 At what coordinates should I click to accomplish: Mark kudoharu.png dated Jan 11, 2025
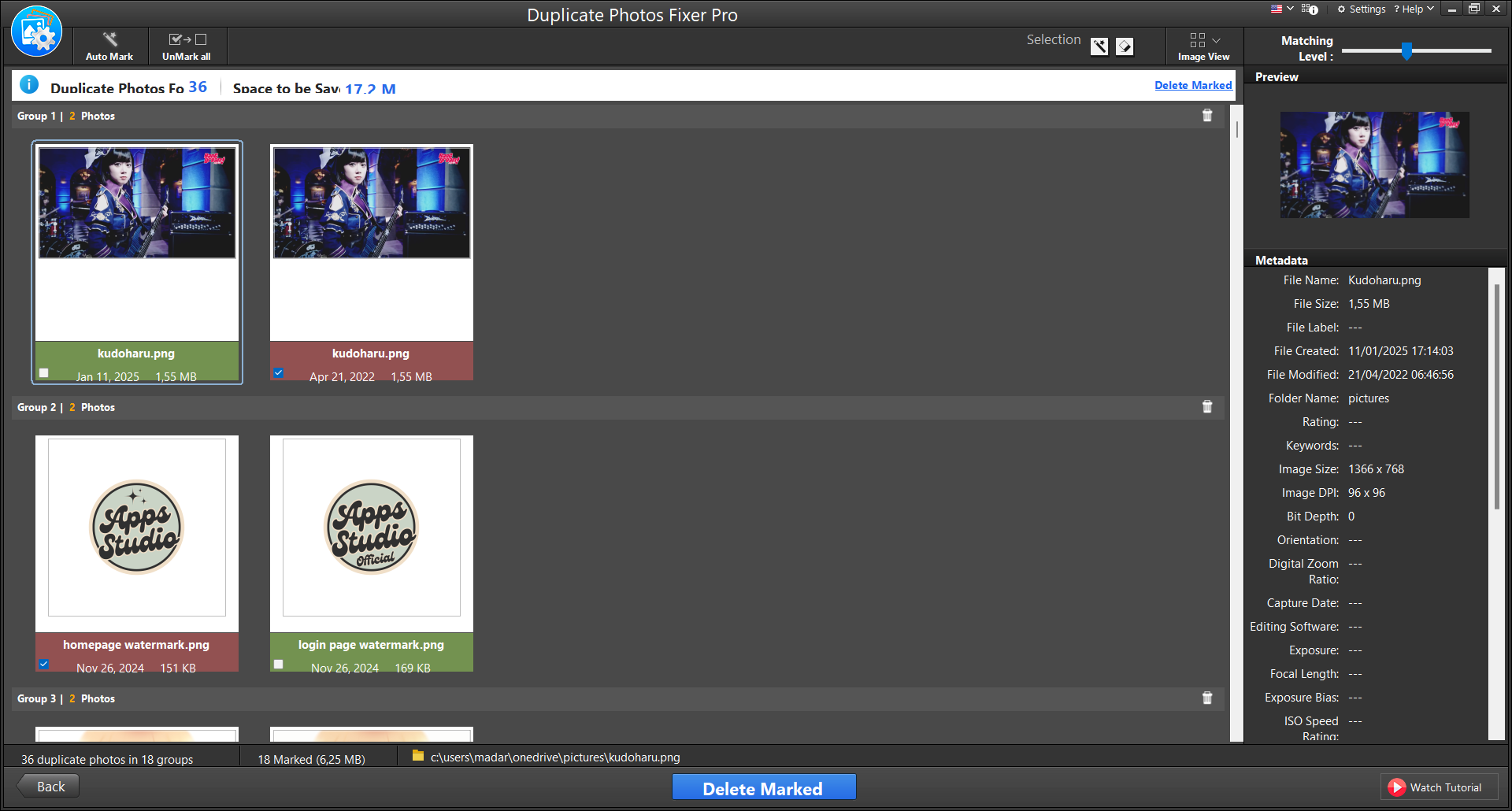pyautogui.click(x=44, y=373)
